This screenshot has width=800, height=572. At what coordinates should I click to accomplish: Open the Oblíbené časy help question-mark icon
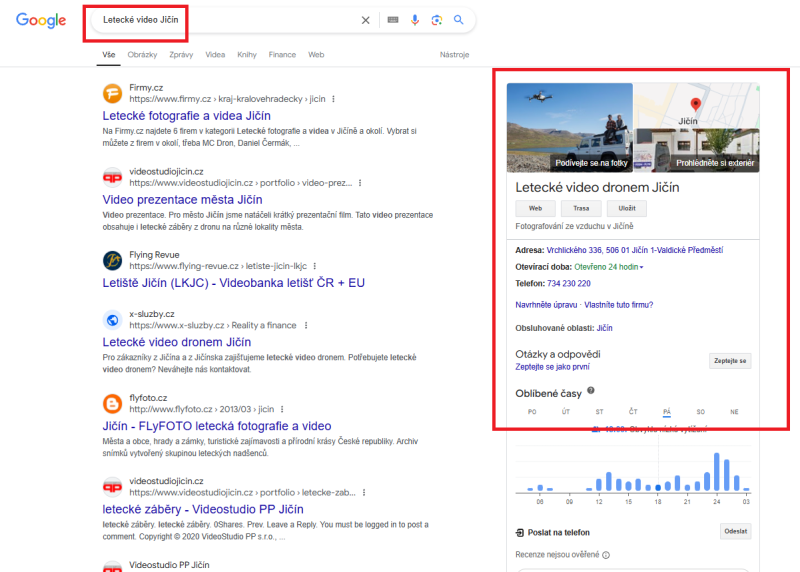(591, 391)
